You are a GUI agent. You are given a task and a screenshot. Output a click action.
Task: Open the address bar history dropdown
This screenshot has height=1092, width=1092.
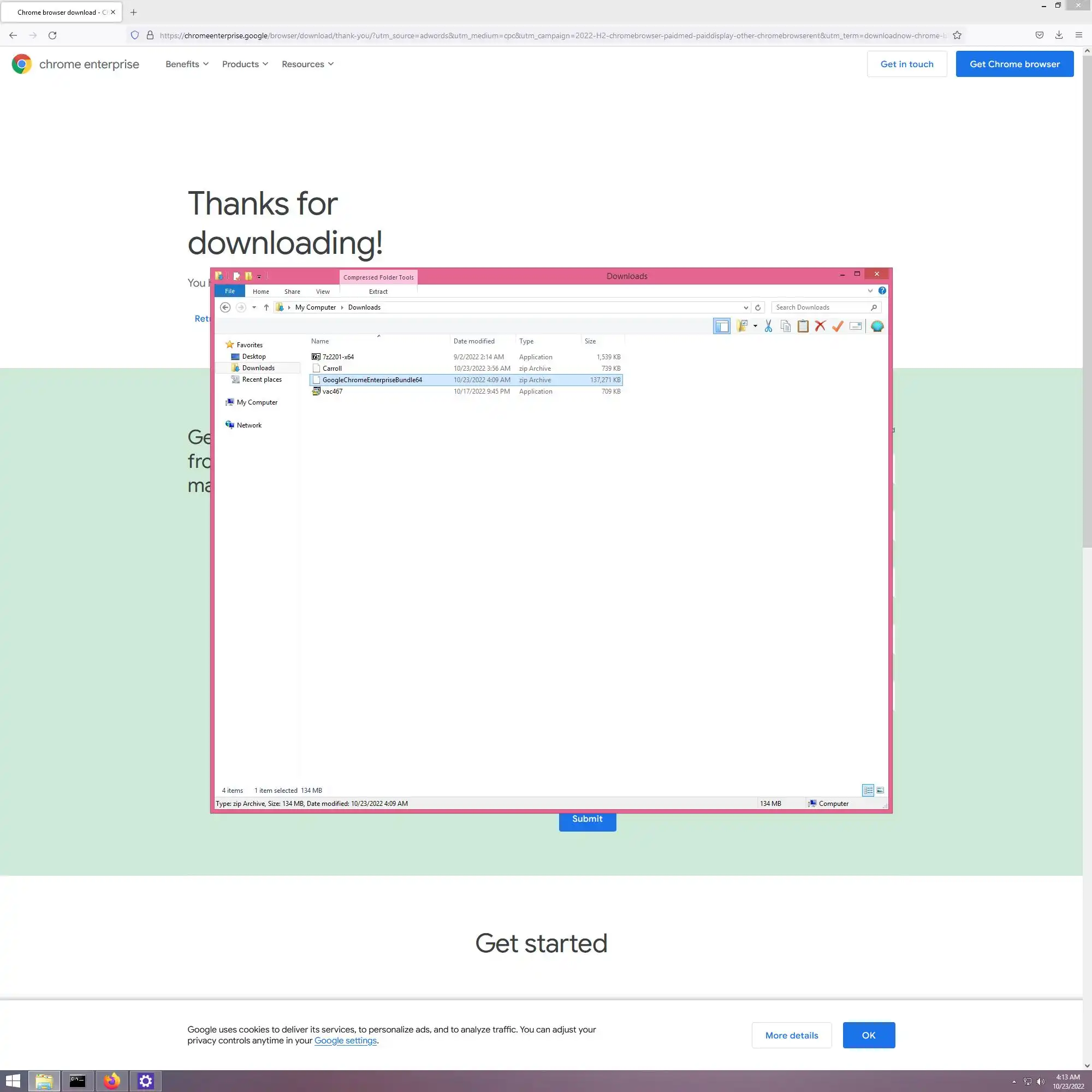[745, 307]
